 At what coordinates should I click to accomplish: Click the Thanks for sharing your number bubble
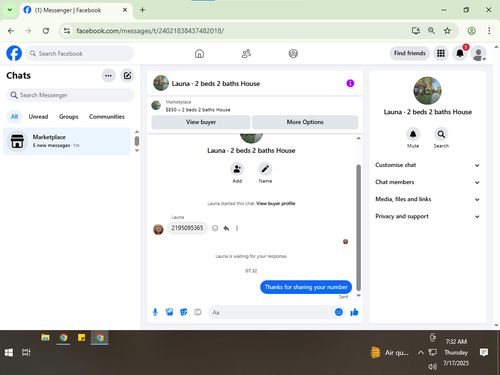click(x=306, y=287)
